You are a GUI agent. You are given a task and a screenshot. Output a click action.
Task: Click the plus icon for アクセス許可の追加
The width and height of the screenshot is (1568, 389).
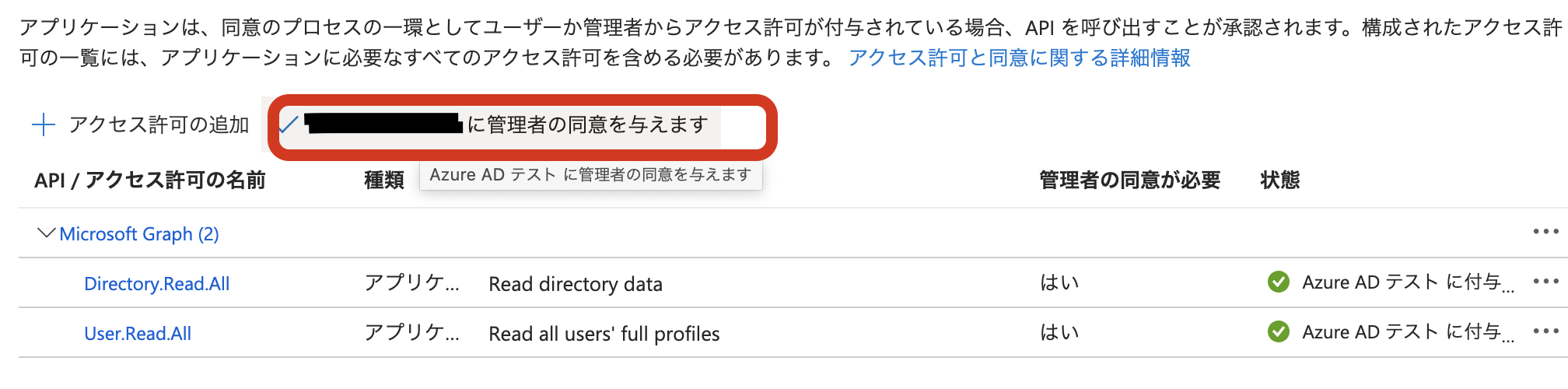tap(44, 124)
